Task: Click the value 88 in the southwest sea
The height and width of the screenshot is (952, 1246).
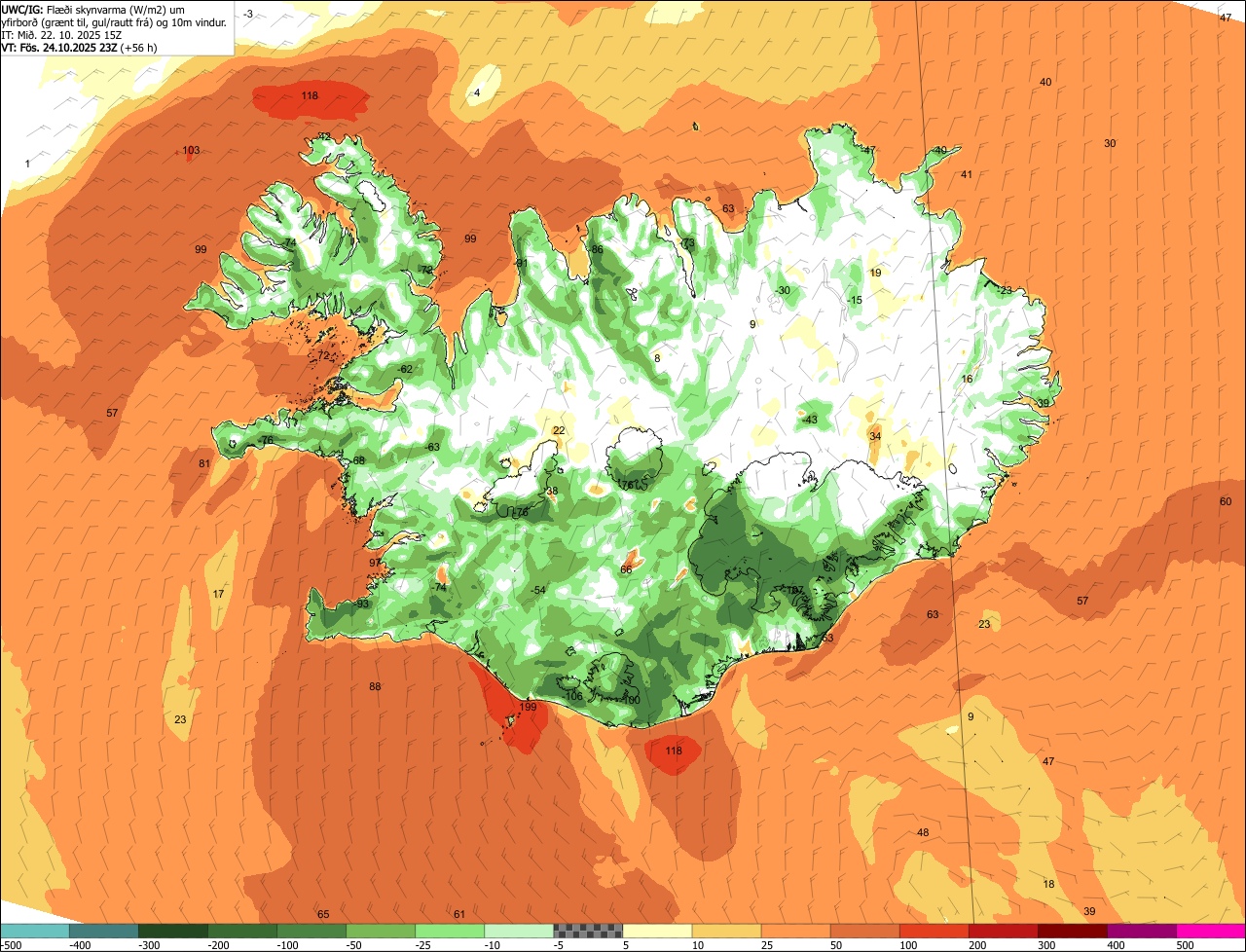Action: 375,686
